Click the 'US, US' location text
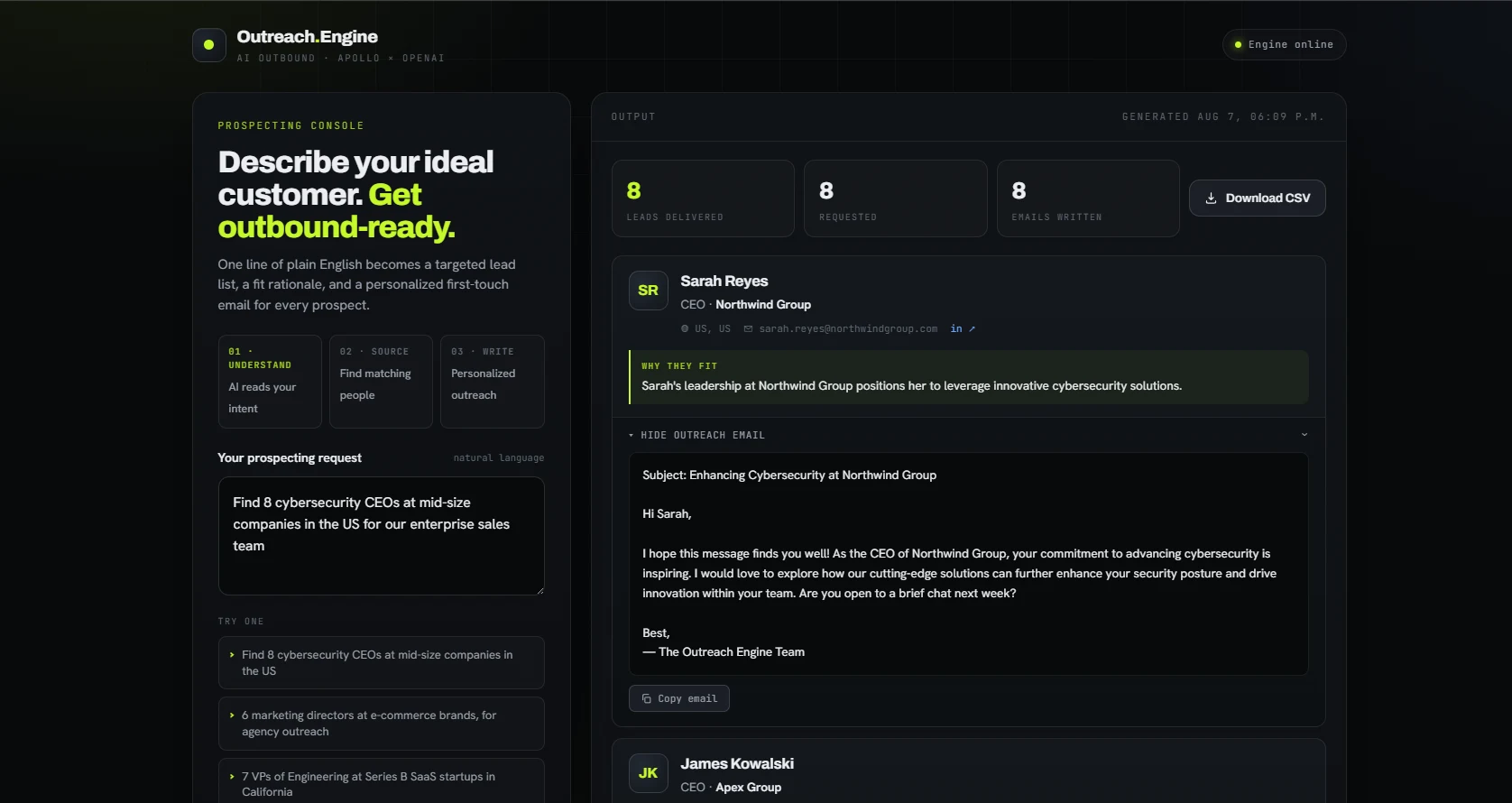1512x803 pixels. point(713,329)
